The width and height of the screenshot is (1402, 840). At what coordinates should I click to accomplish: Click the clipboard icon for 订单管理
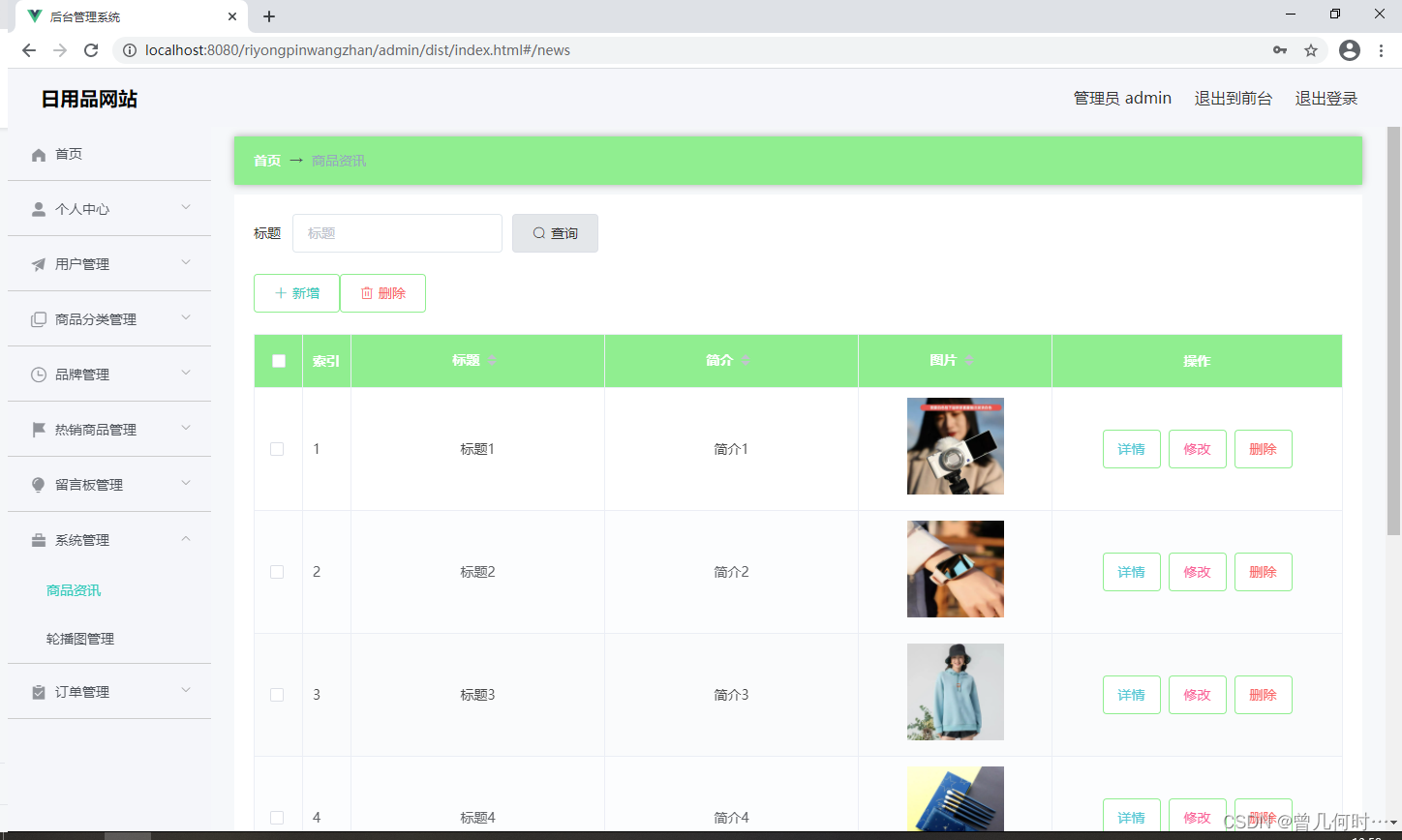tap(39, 692)
